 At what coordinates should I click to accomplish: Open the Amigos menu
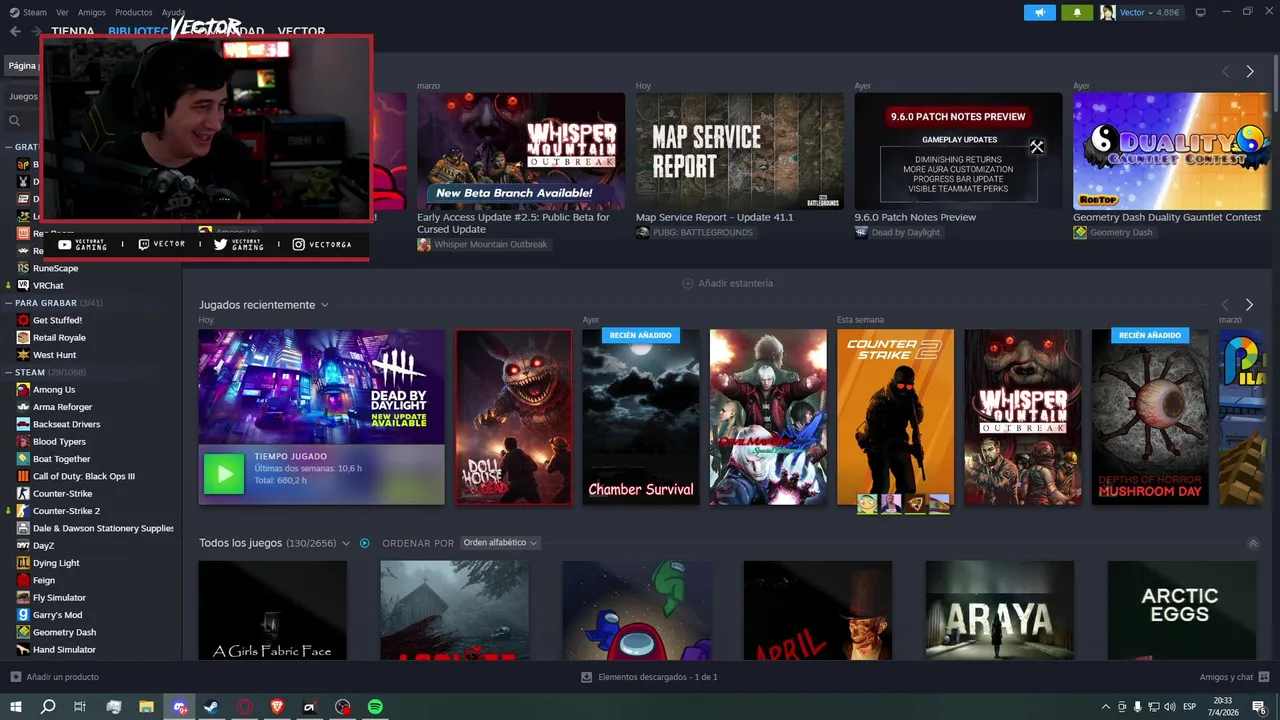(x=92, y=12)
